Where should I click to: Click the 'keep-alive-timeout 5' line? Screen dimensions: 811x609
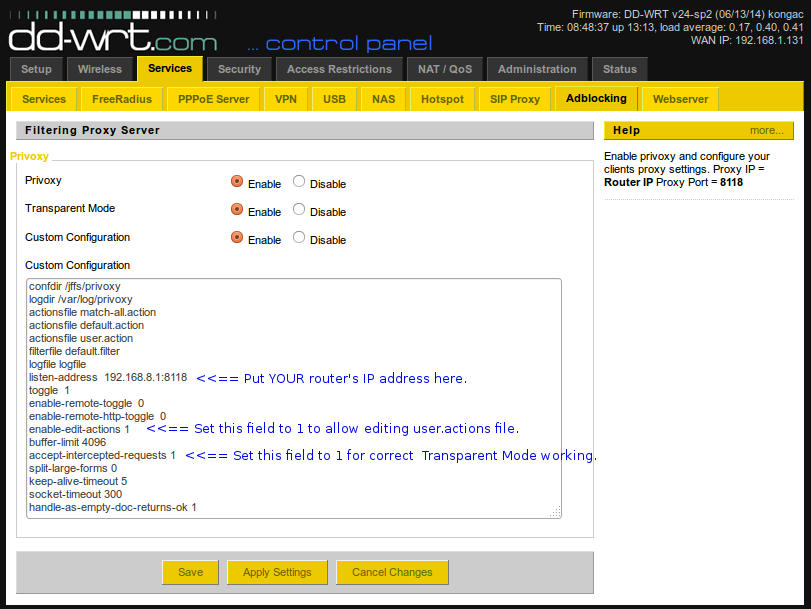click(x=78, y=481)
